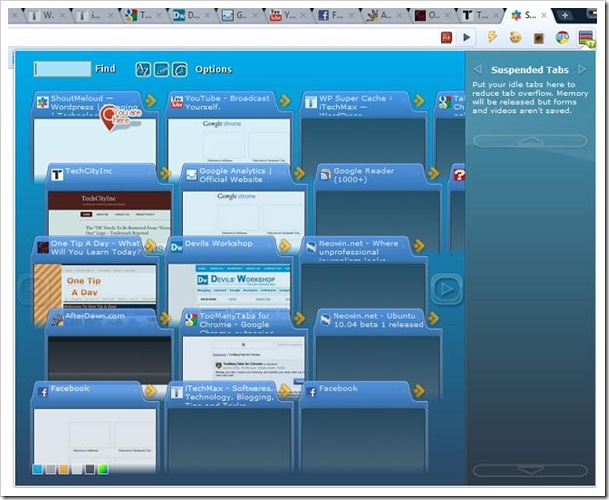The image size is (609, 500).
Task: Click the AfterDawn.com card title
Action: (x=95, y=316)
